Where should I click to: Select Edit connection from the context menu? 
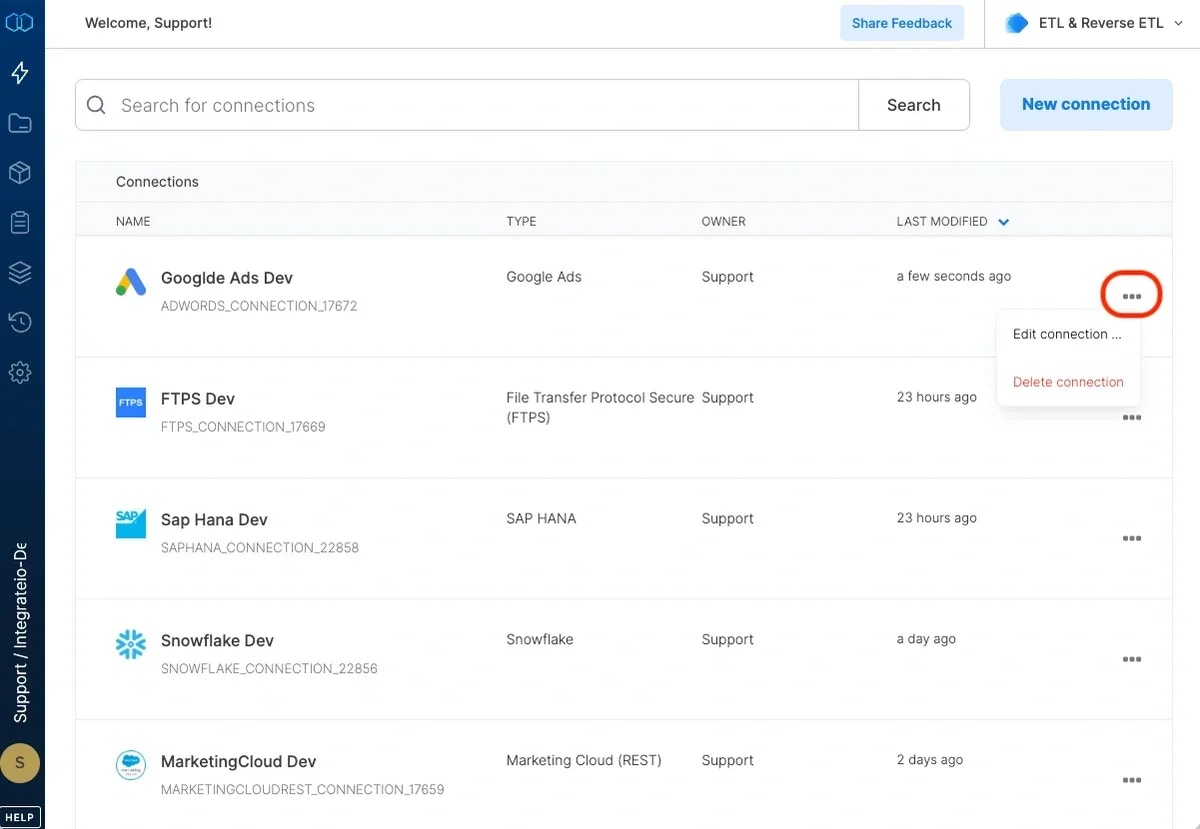[x=1068, y=334]
